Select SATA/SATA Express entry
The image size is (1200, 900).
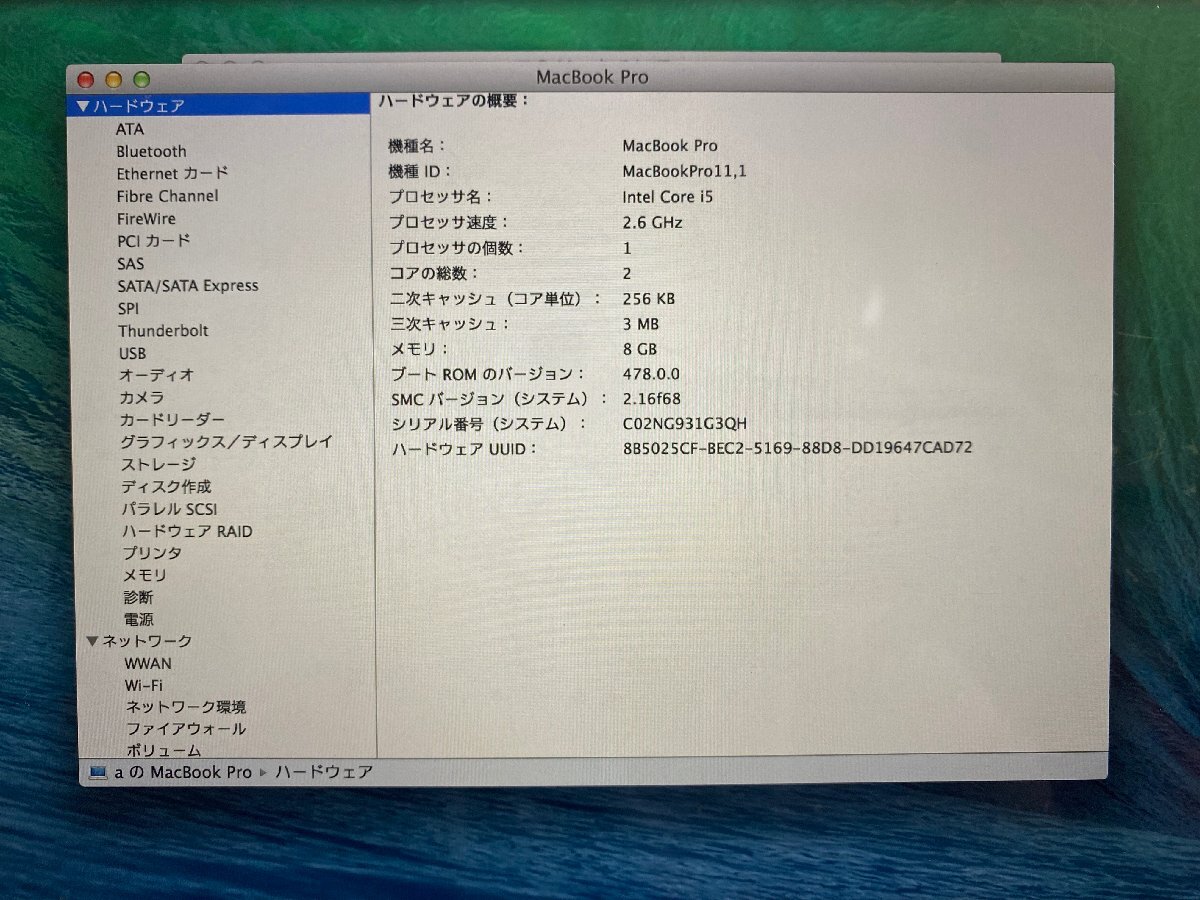click(x=188, y=286)
